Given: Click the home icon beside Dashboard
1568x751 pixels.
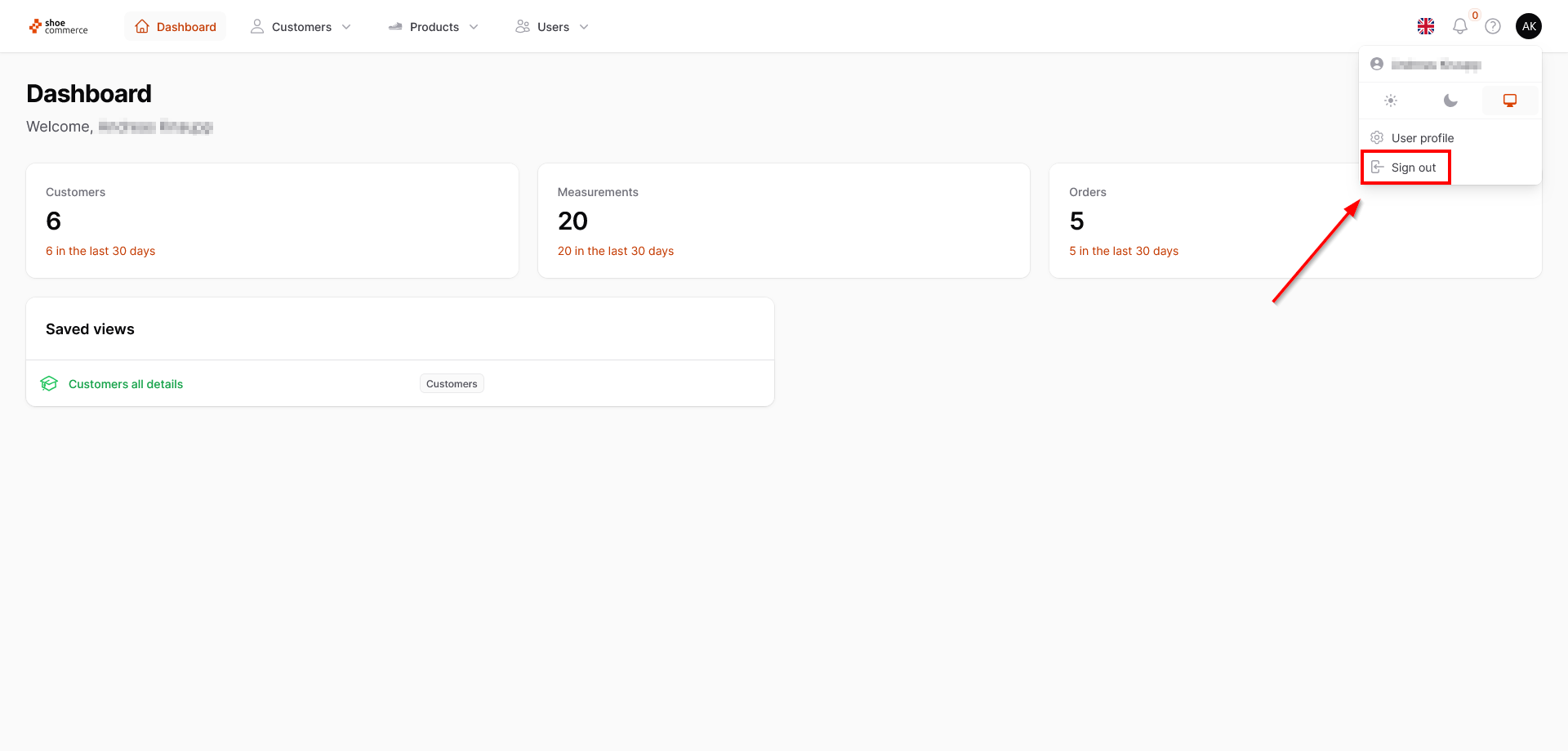Looking at the screenshot, I should [x=142, y=27].
